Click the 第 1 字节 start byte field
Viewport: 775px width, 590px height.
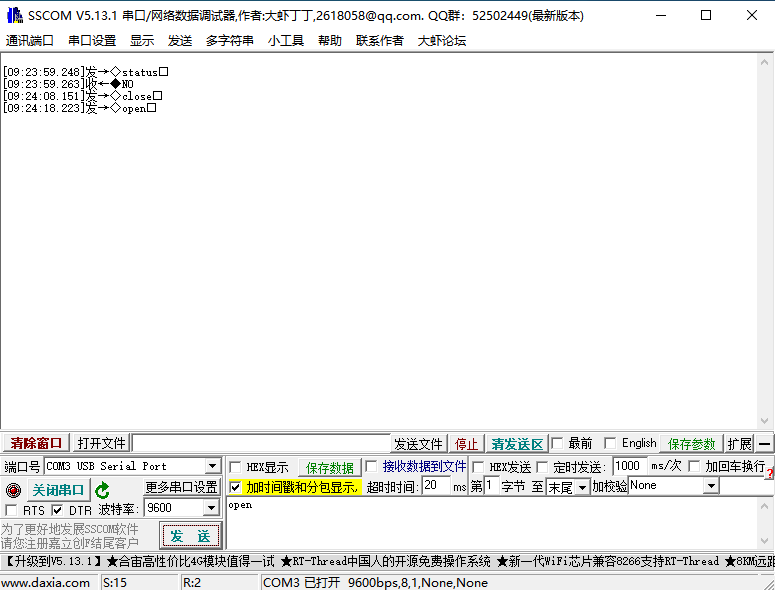[492, 486]
